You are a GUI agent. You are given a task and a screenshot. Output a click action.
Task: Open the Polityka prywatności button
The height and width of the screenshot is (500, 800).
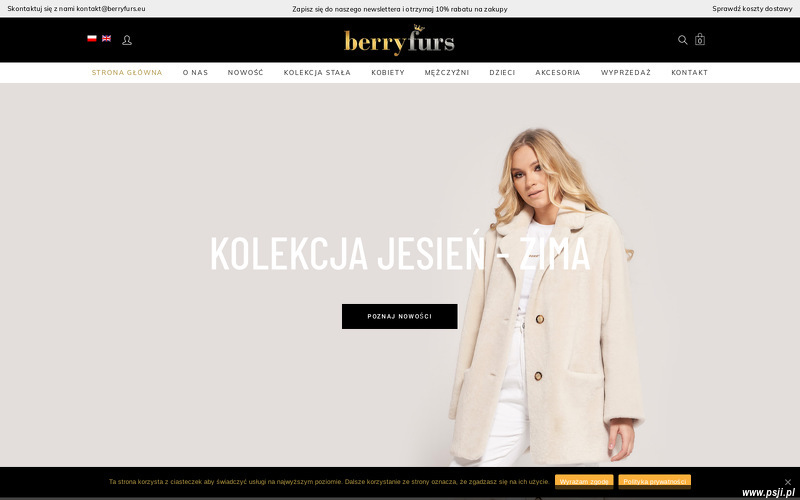tap(655, 481)
